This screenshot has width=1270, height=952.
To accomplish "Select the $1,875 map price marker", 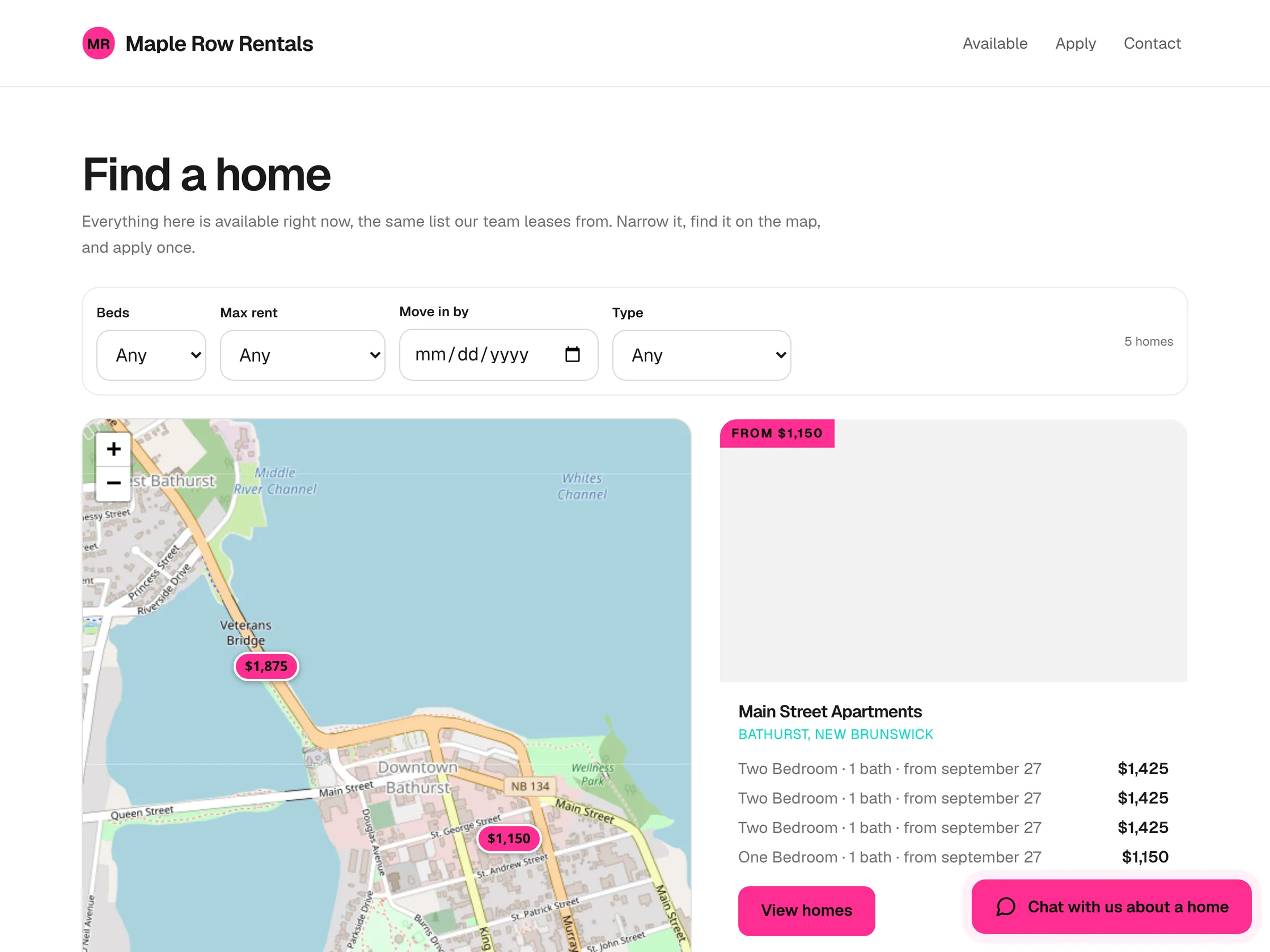I will point(266,666).
